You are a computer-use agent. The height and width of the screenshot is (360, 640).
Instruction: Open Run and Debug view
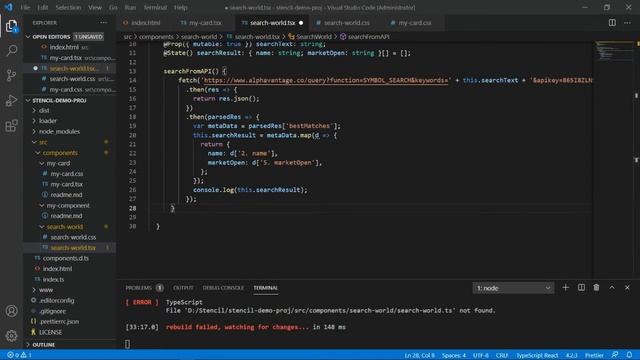pyautogui.click(x=11, y=100)
